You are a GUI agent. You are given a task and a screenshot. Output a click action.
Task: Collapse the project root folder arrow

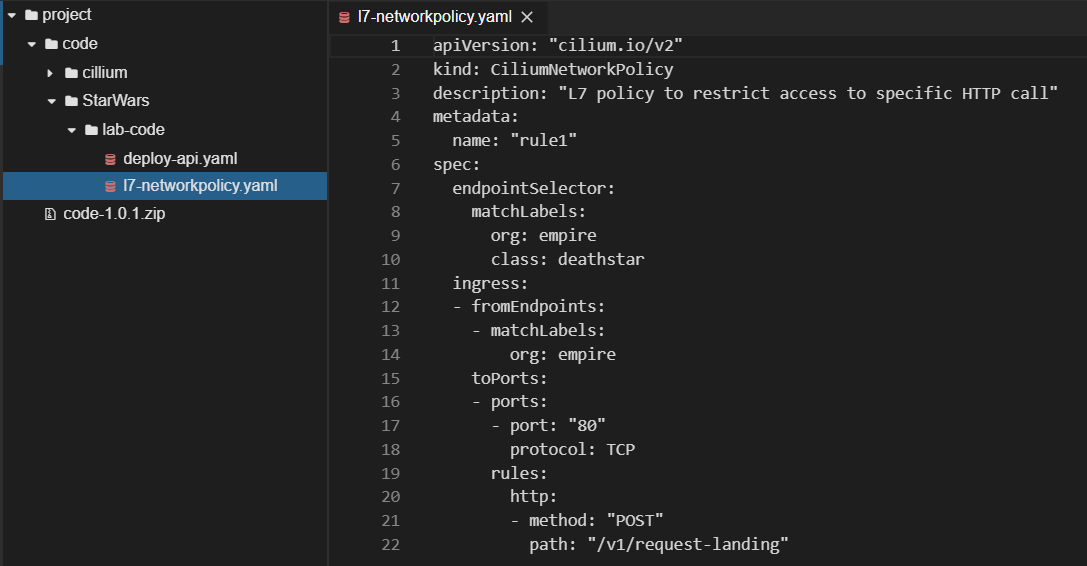pyautogui.click(x=11, y=15)
